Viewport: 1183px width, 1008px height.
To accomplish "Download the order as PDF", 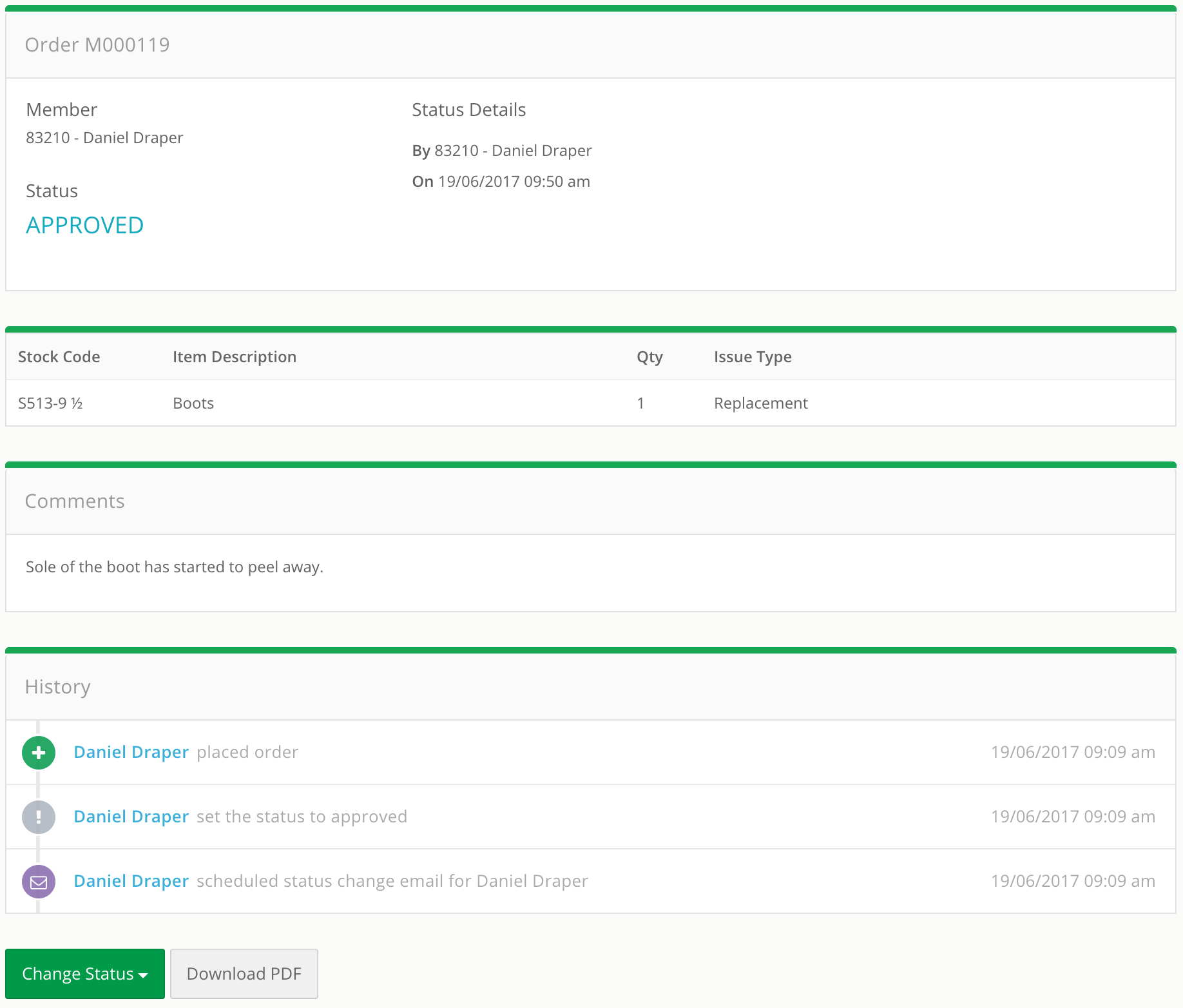I will click(x=244, y=973).
